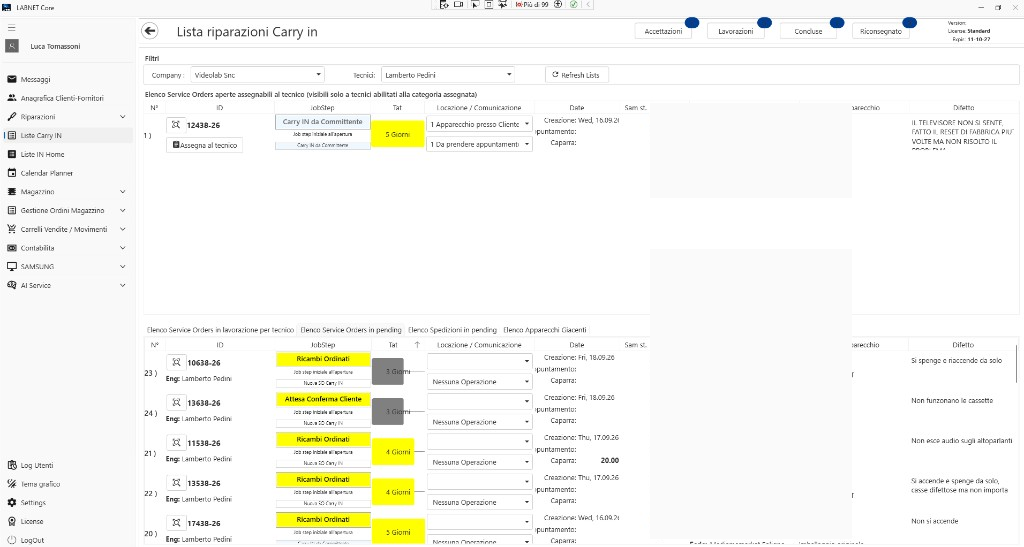Open the Tecnici dropdown showing Lamberto Pedini
The width and height of the screenshot is (1024, 547).
[448, 75]
